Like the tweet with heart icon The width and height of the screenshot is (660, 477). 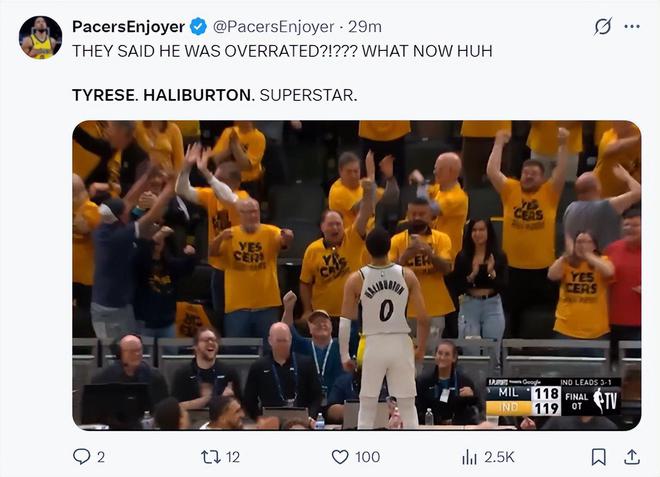(x=340, y=457)
